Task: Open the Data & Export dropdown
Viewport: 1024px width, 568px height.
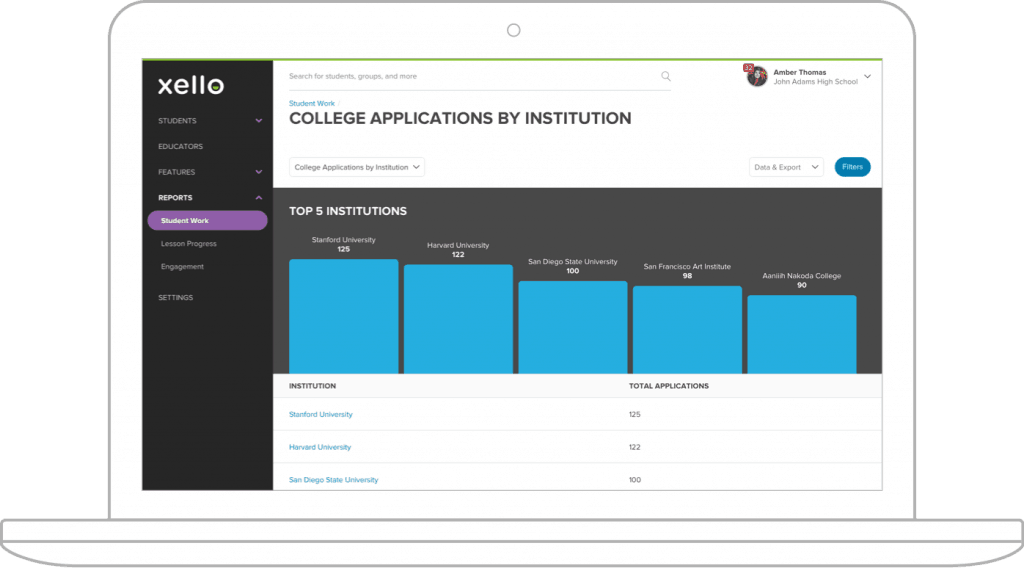Action: (786, 167)
